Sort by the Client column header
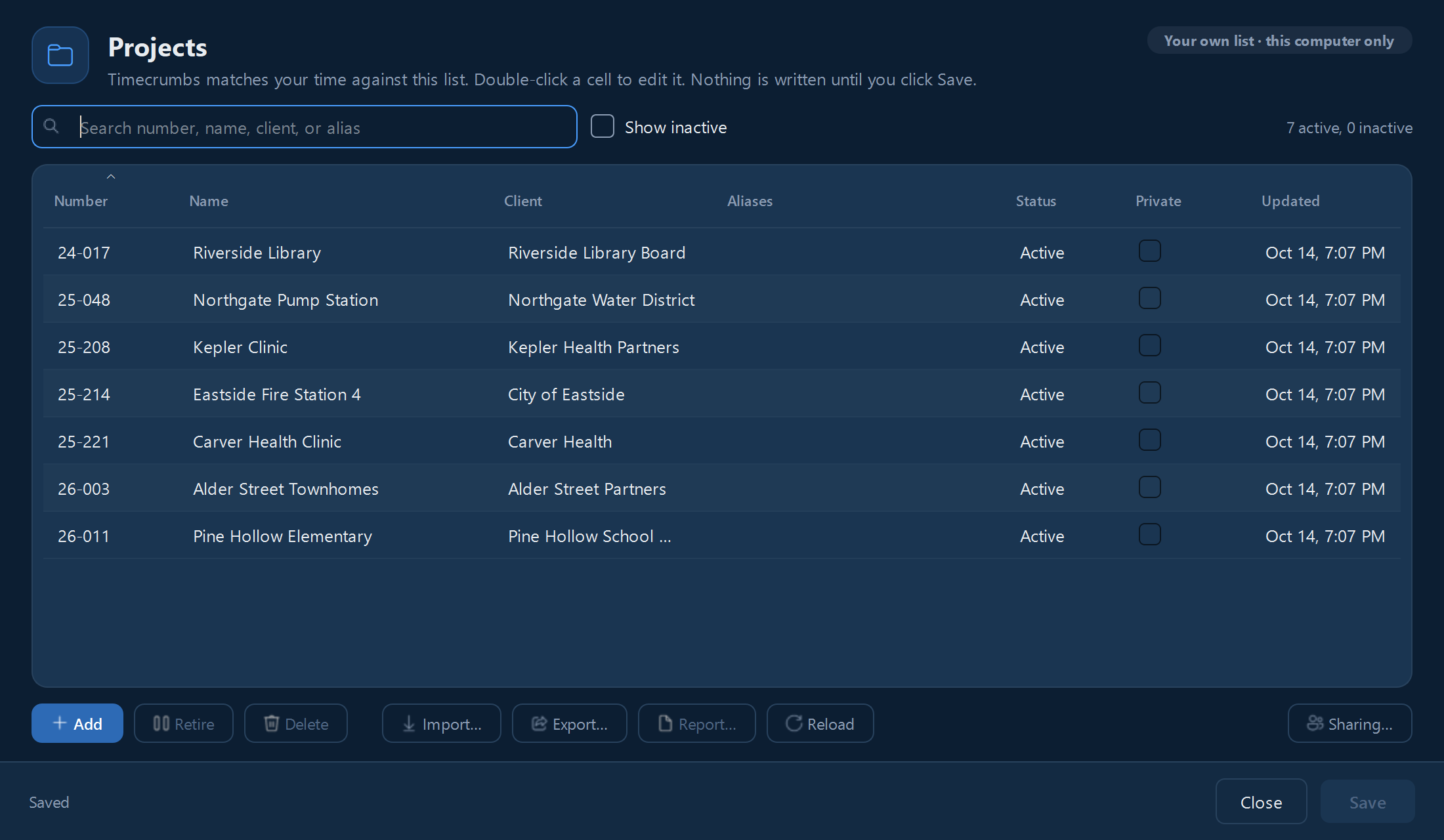1444x840 pixels. [523, 201]
